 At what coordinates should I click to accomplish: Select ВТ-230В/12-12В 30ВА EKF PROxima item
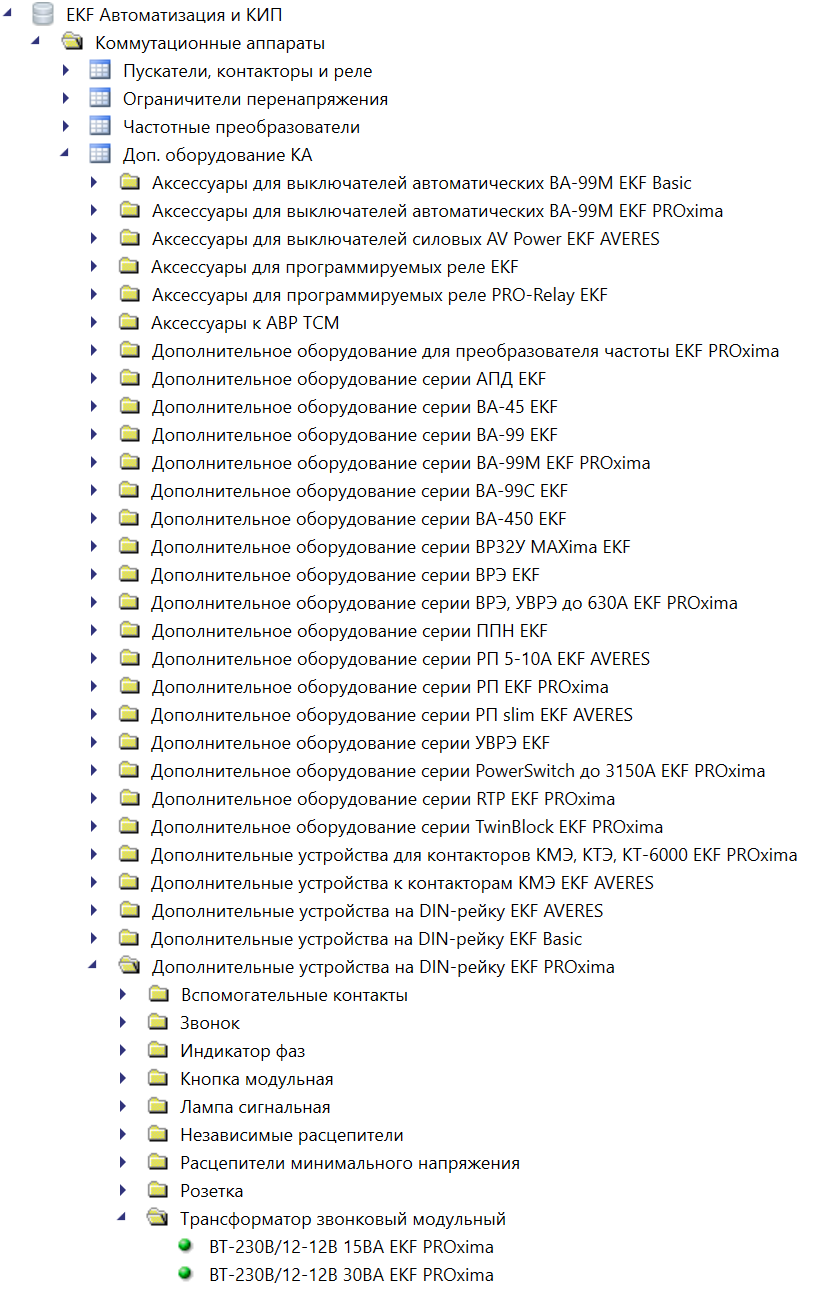pyautogui.click(x=351, y=1275)
